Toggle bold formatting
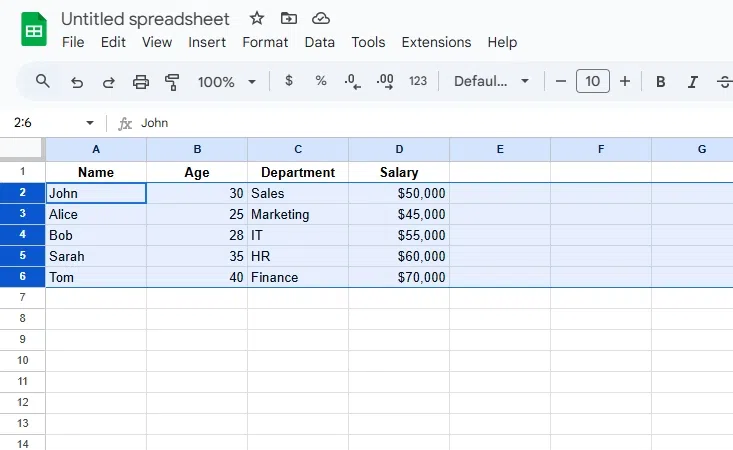This screenshot has width=733, height=450. (x=661, y=82)
